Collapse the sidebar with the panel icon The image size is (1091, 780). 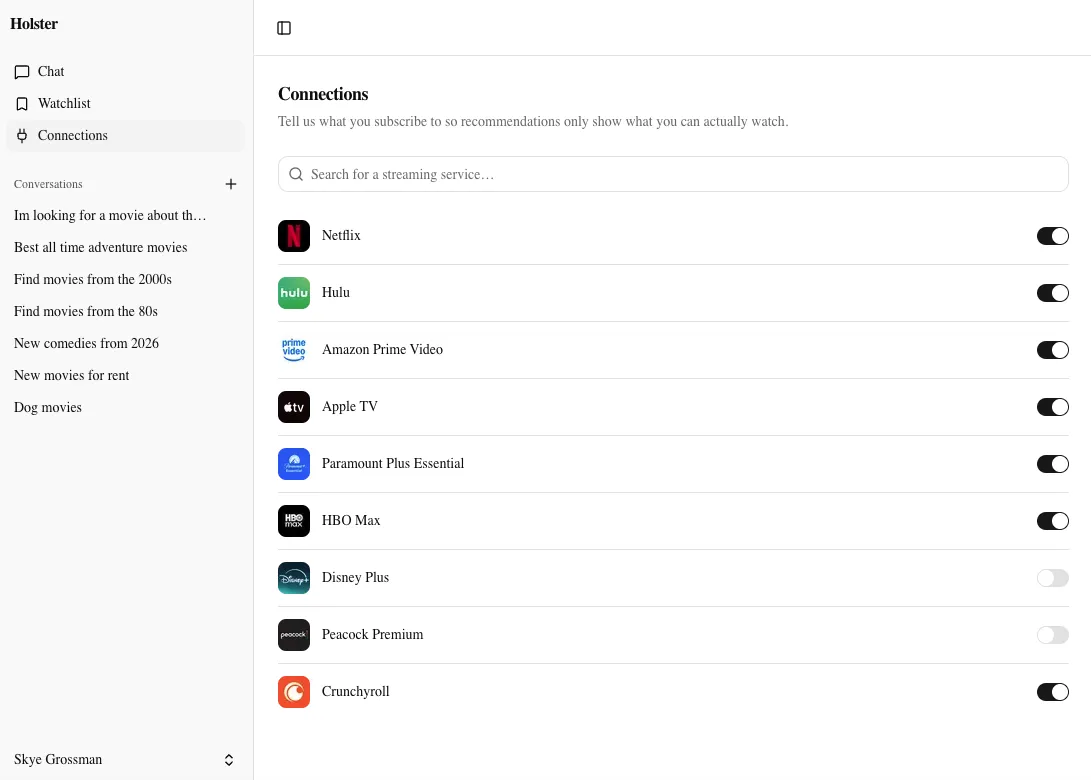284,28
